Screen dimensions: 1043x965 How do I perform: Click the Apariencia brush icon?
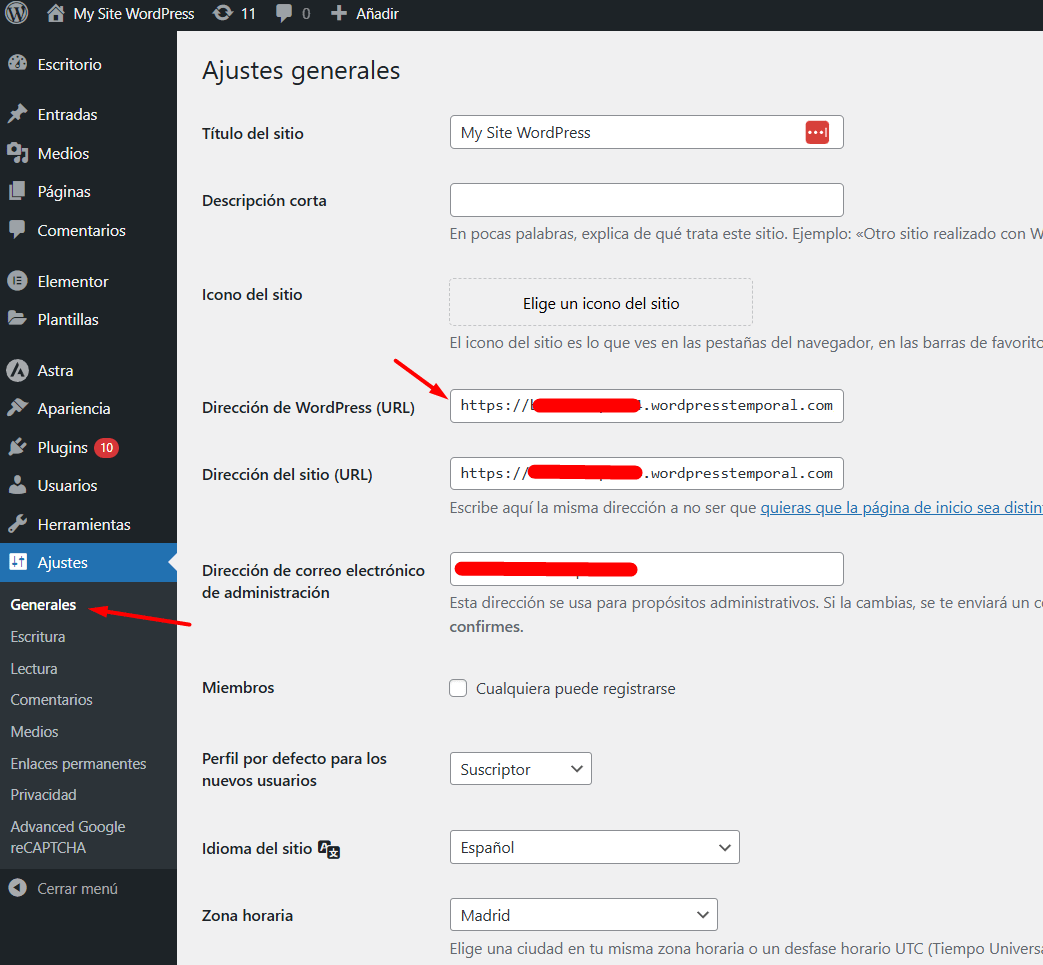coord(18,408)
